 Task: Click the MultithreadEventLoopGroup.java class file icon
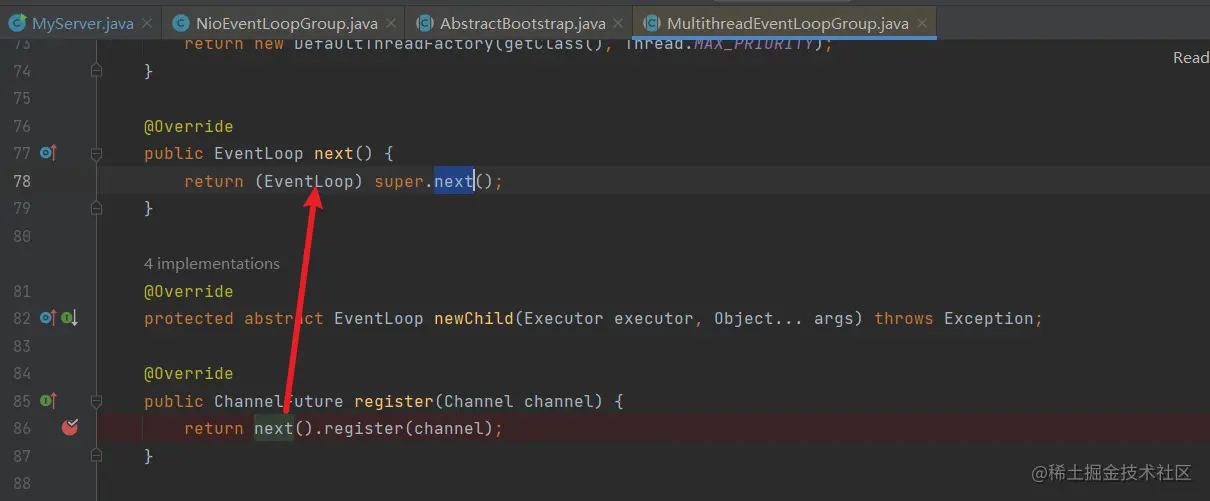point(652,23)
